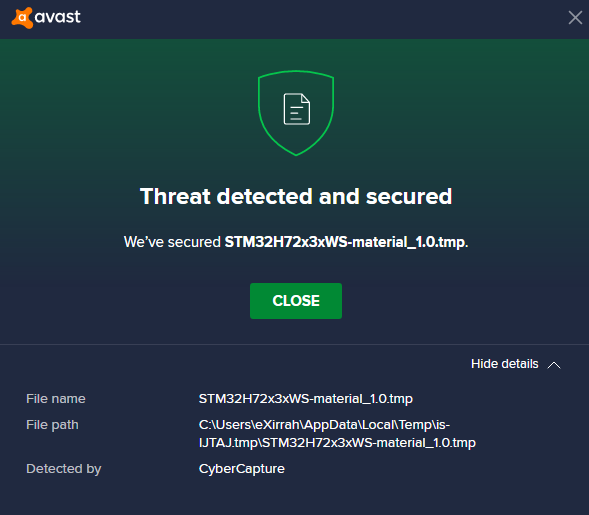Click the File path label

(x=52, y=425)
